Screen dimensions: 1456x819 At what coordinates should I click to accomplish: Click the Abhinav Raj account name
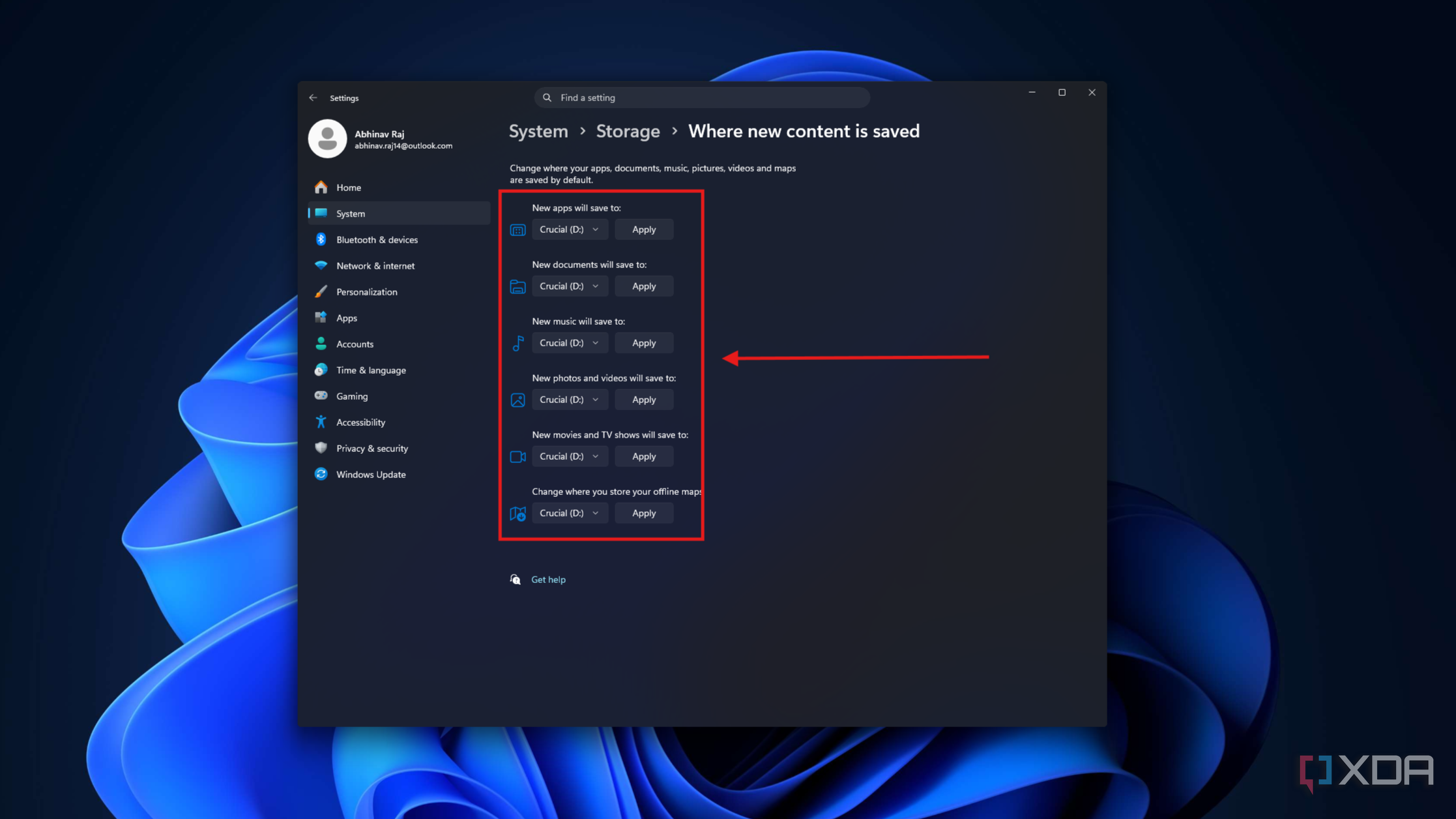[x=379, y=134]
